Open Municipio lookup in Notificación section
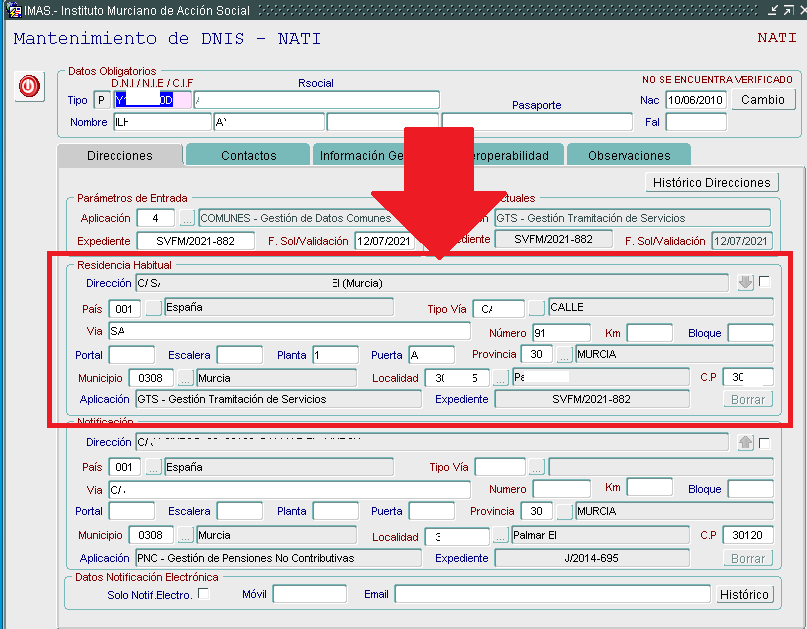Screen dimensions: 807x629 186,536
